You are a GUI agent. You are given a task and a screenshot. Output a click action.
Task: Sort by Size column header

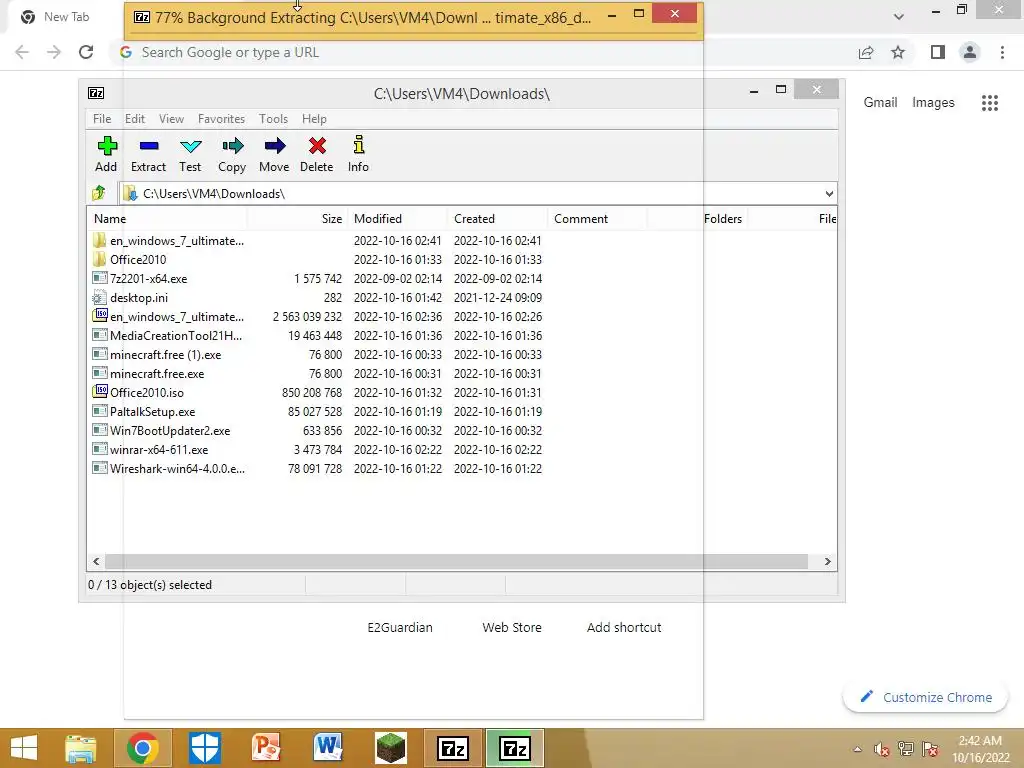(297, 219)
